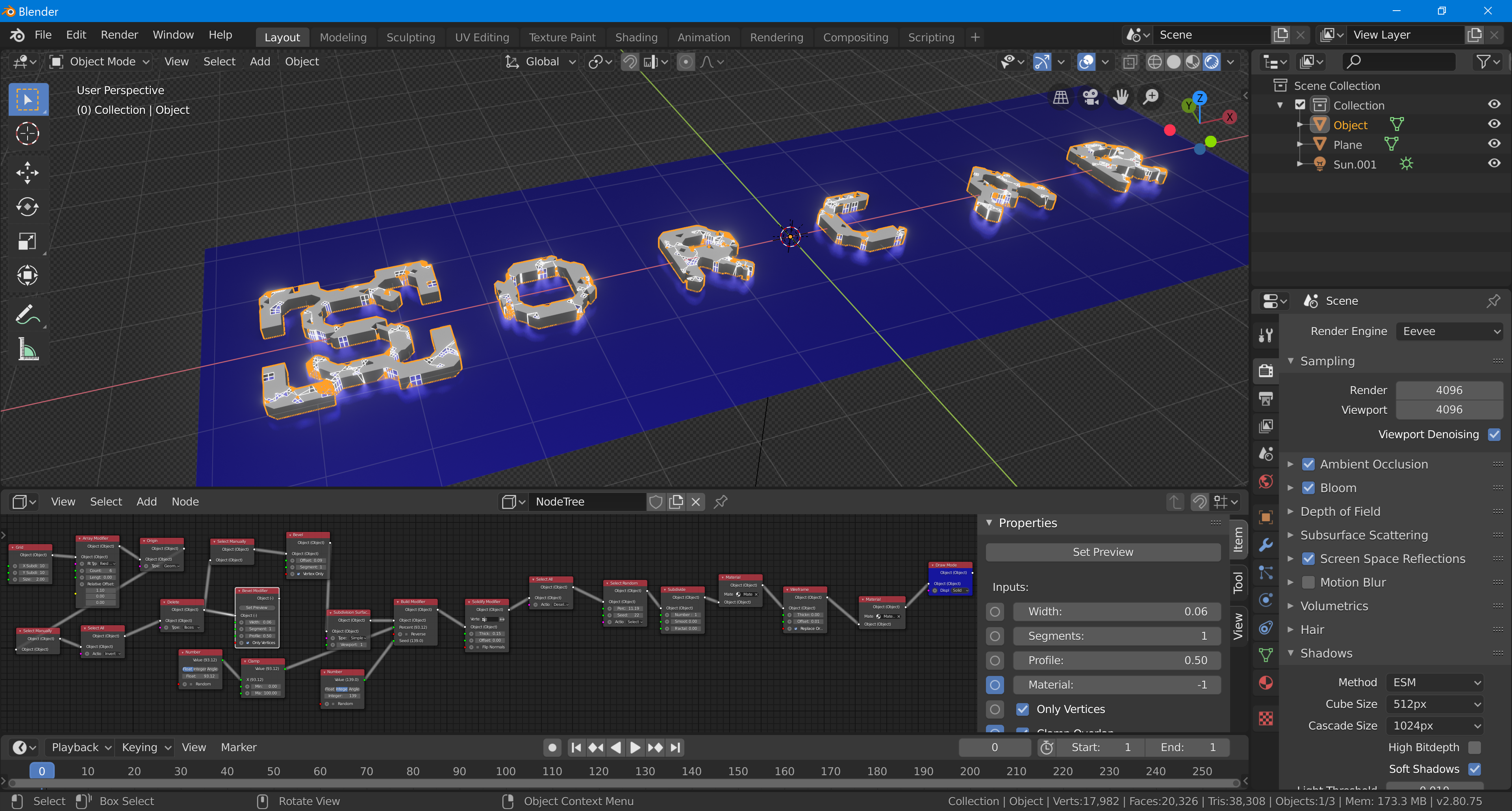Toggle camera view in viewport
This screenshot has height=811, width=1512.
click(1091, 97)
